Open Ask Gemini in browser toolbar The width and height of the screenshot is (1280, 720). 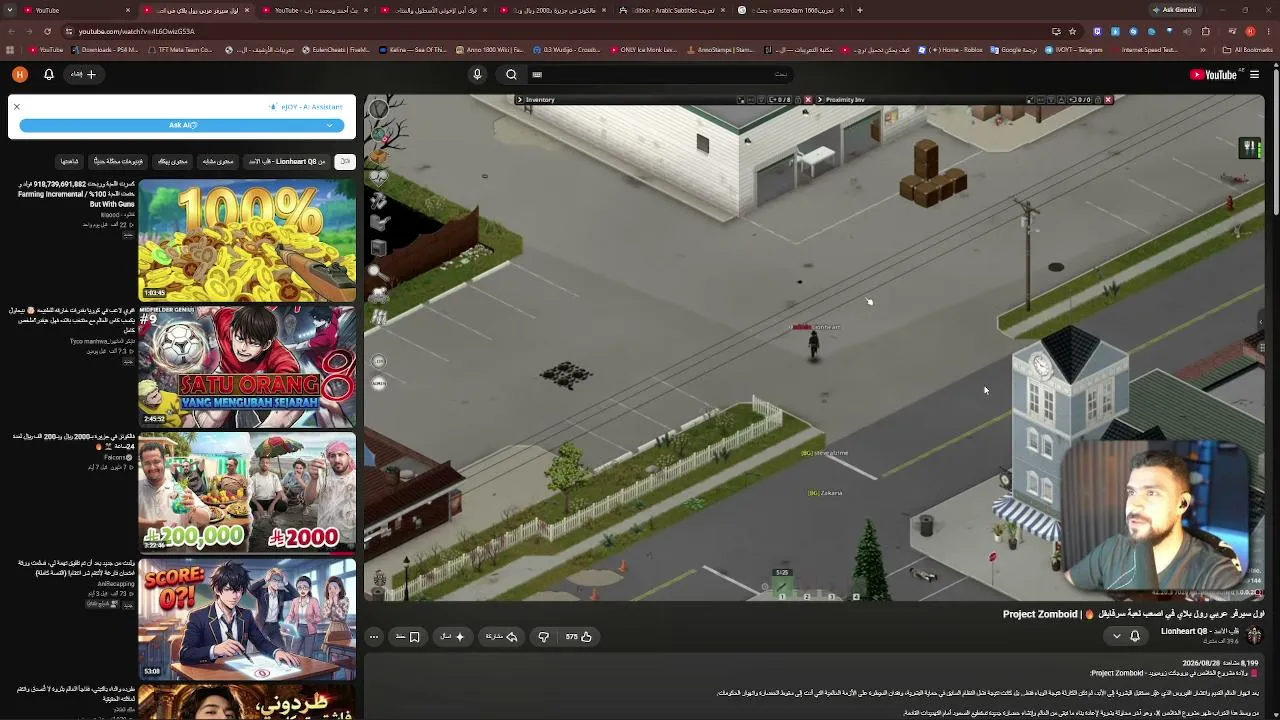tap(1174, 10)
